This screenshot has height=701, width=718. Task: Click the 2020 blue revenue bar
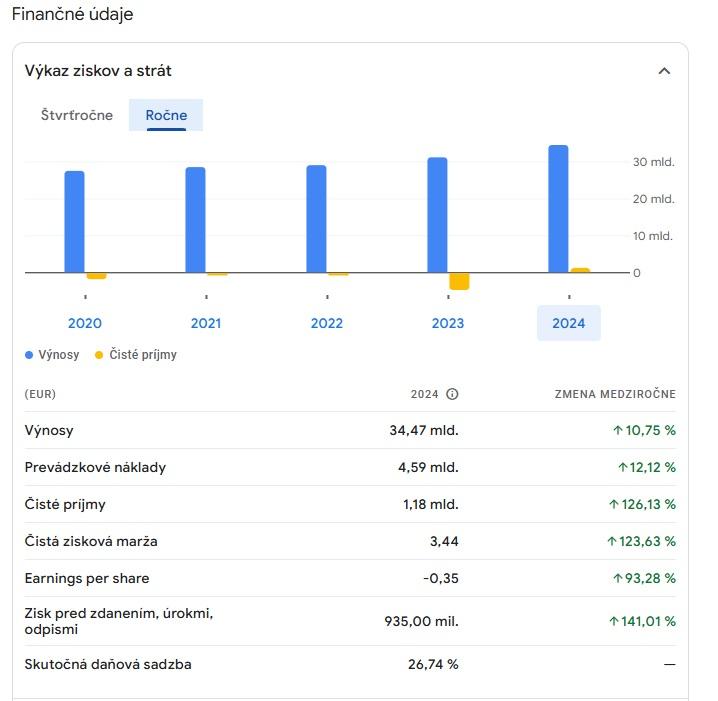[74, 221]
